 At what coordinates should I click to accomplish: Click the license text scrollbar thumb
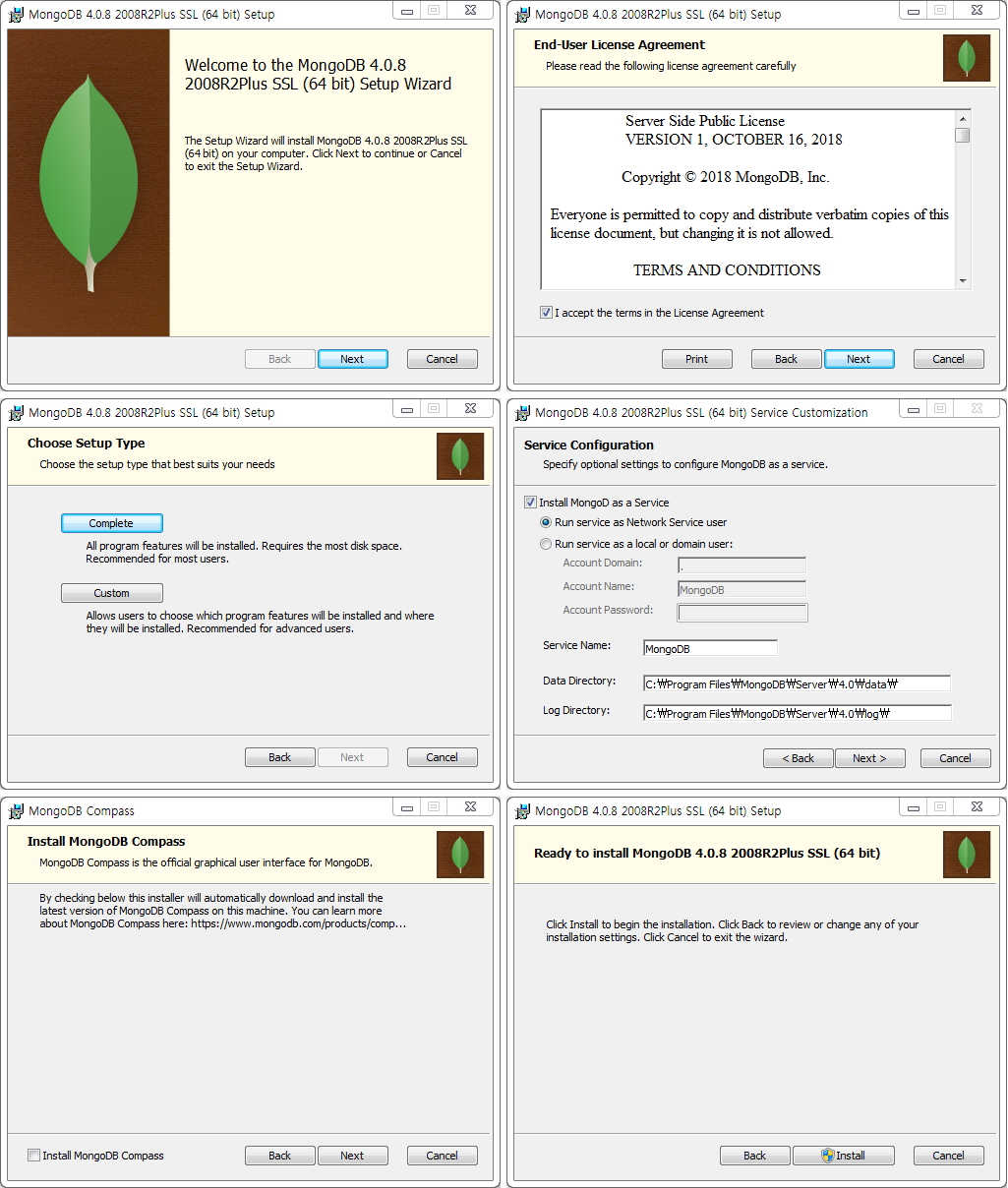(963, 136)
